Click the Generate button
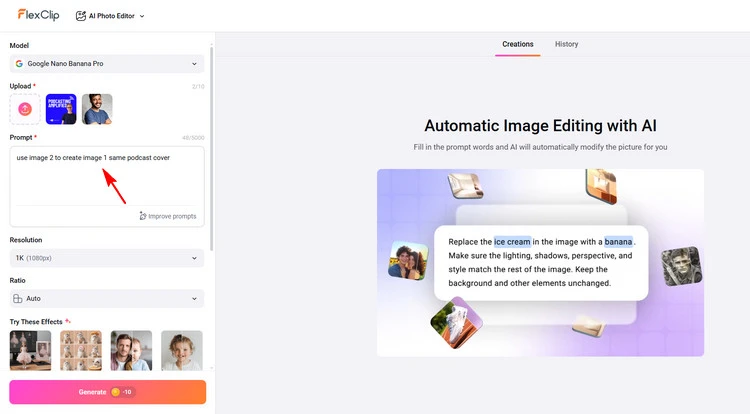This screenshot has width=750, height=414. tap(108, 392)
